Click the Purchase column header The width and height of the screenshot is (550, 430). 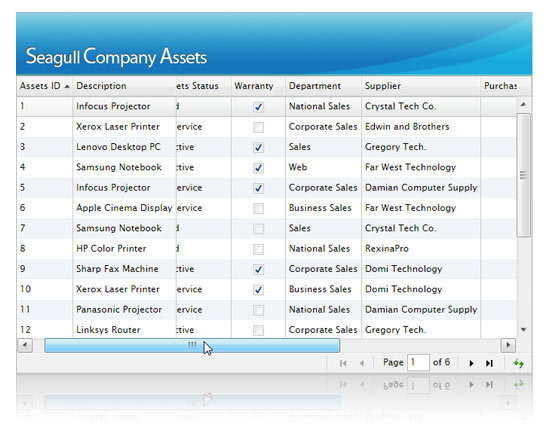tap(499, 86)
